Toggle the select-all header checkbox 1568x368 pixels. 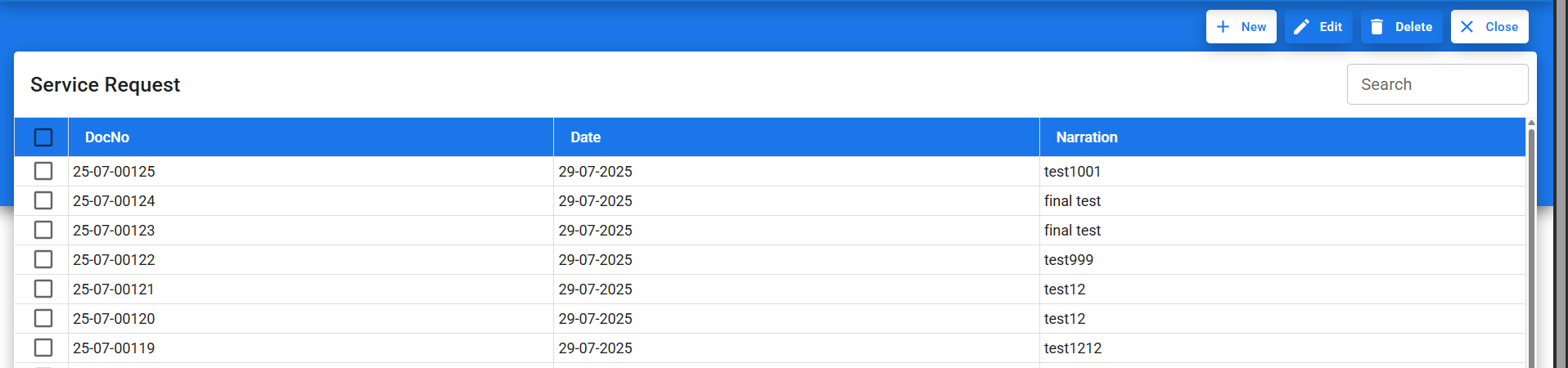click(43, 137)
